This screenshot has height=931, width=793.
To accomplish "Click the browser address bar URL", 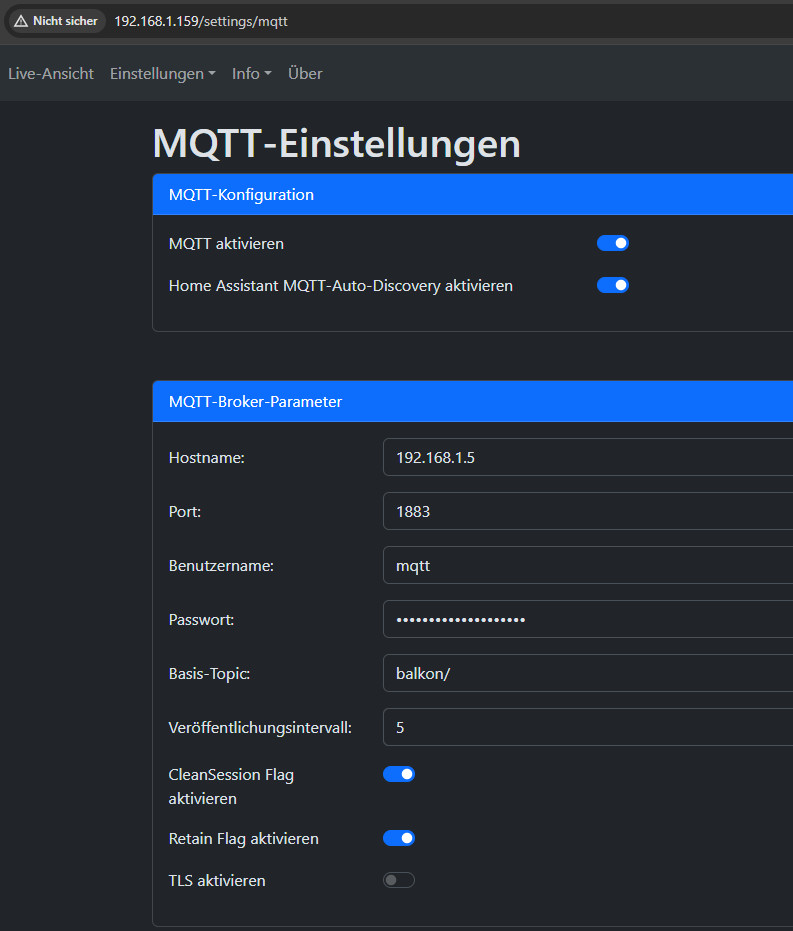I will (x=200, y=21).
